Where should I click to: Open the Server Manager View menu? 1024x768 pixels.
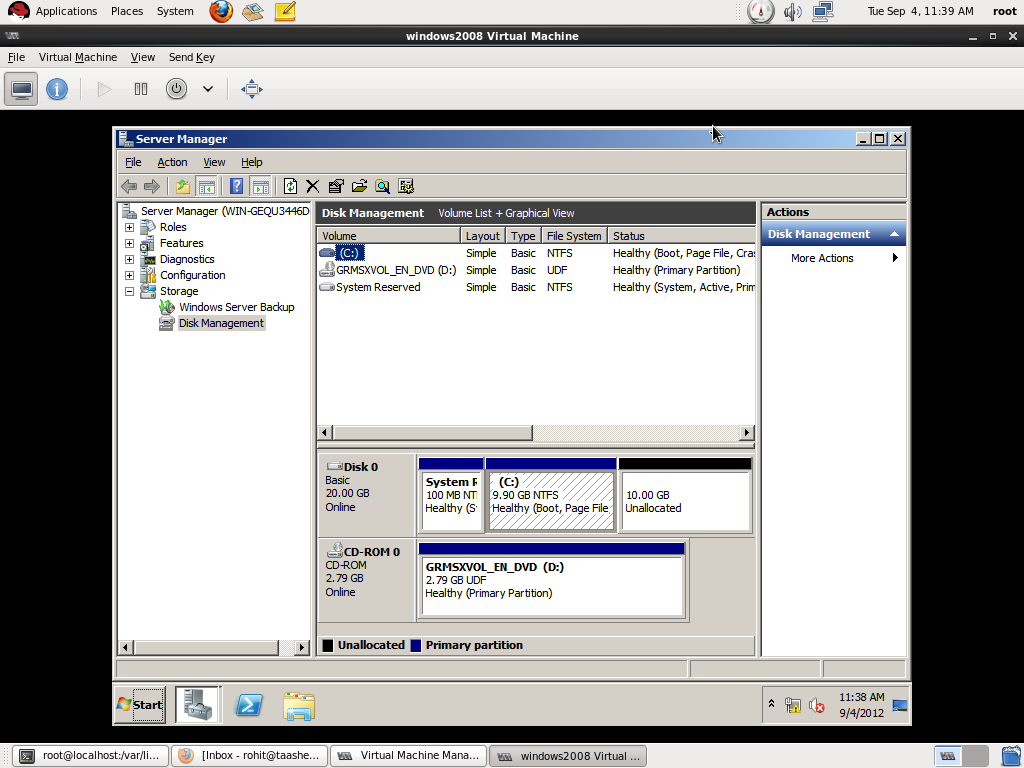click(x=214, y=162)
